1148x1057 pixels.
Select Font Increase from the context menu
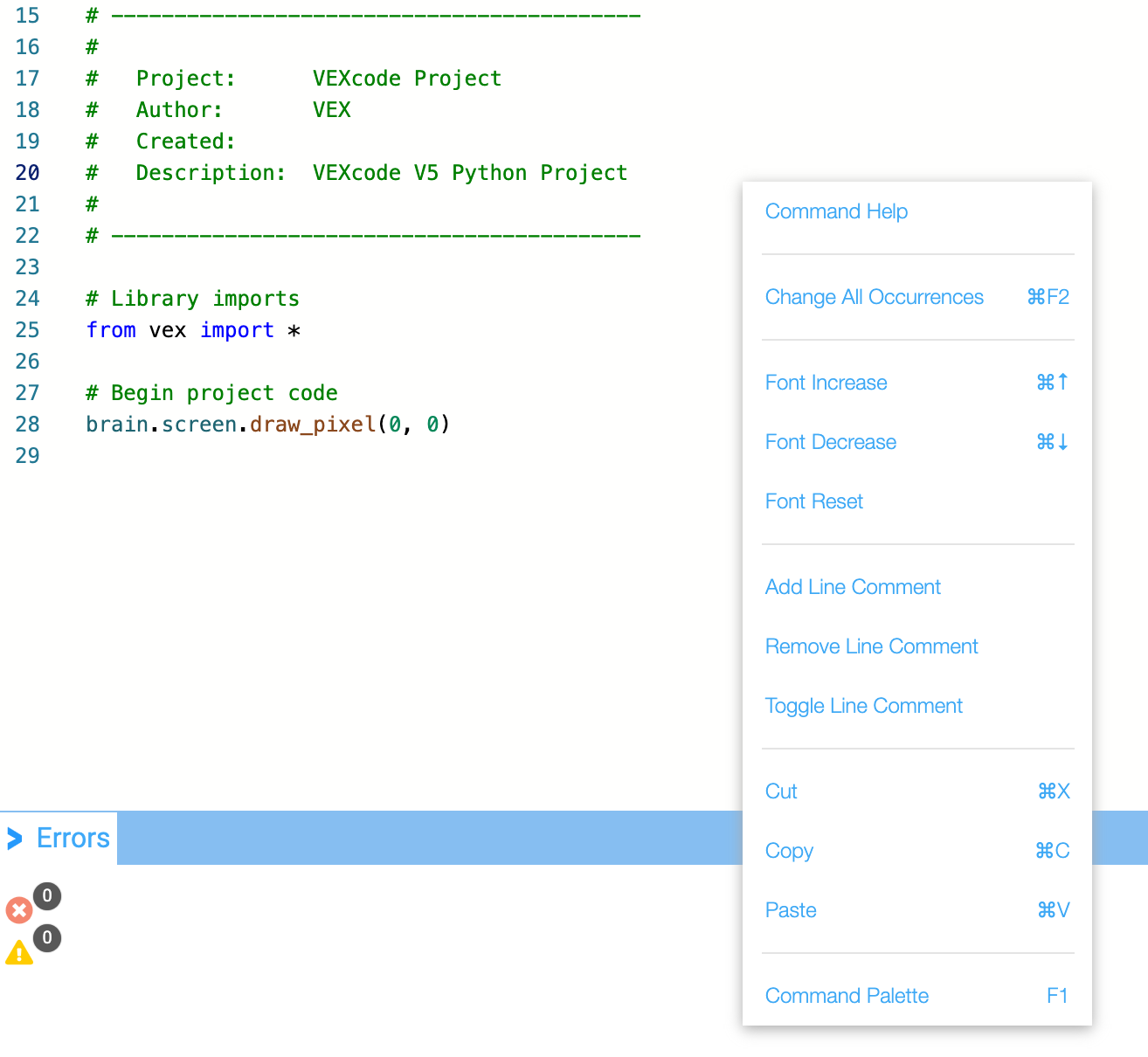(825, 383)
